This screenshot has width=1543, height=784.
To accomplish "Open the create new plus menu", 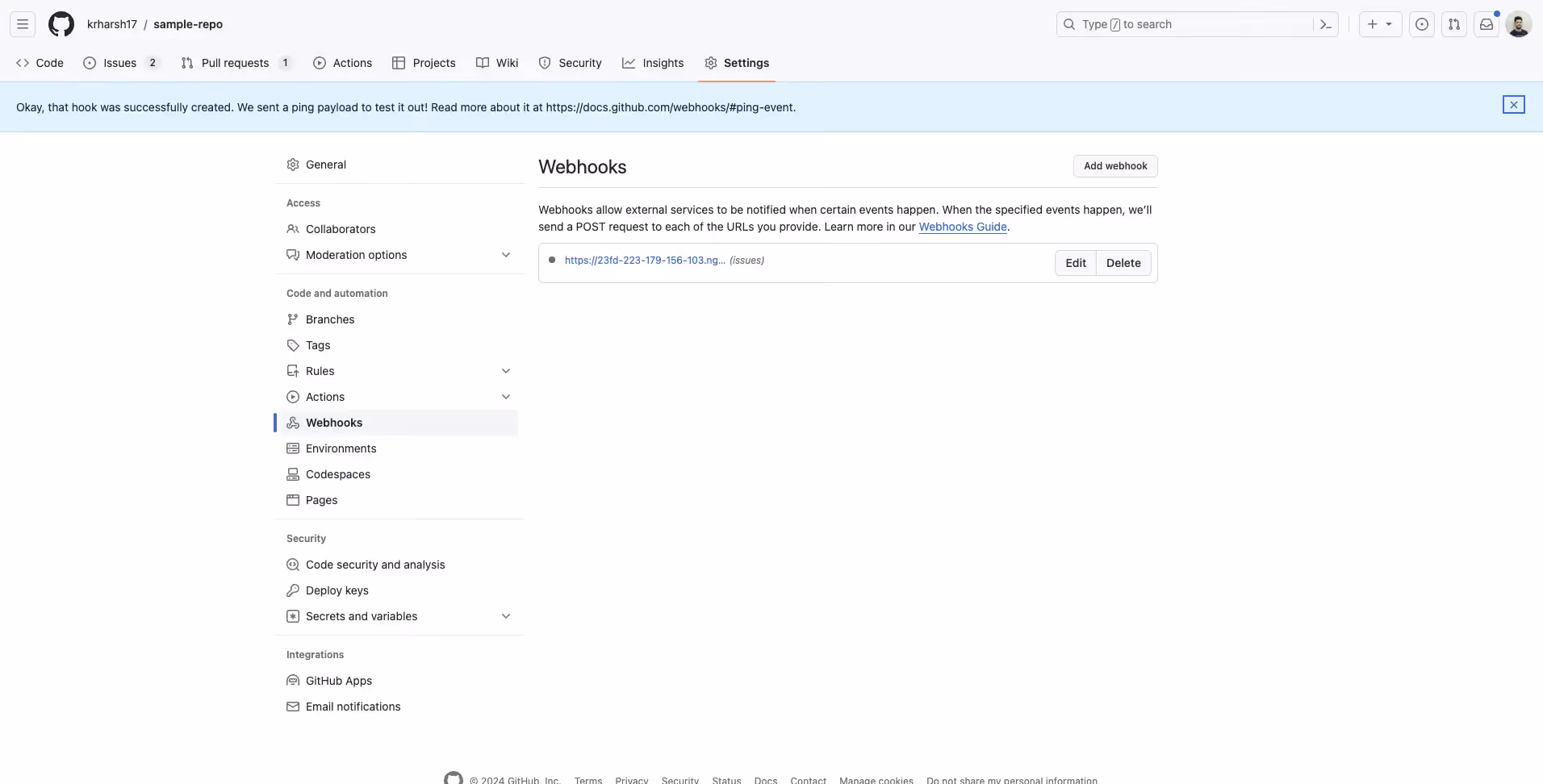I will [1380, 24].
